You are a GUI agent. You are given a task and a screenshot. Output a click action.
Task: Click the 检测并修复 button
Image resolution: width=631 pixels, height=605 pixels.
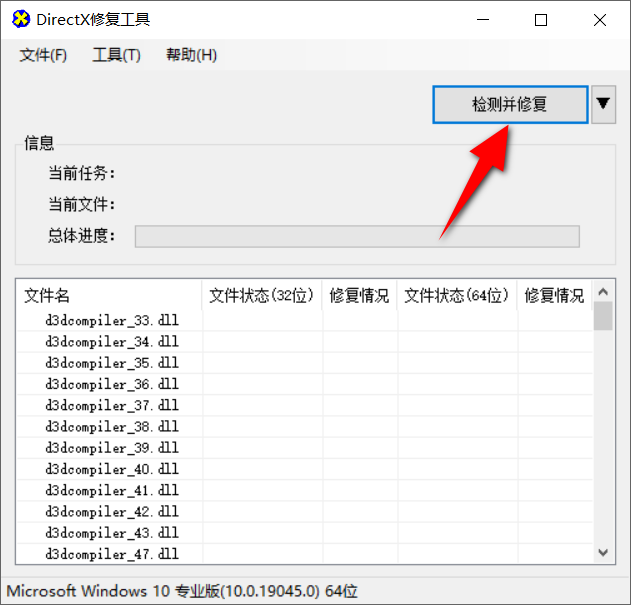(x=510, y=105)
